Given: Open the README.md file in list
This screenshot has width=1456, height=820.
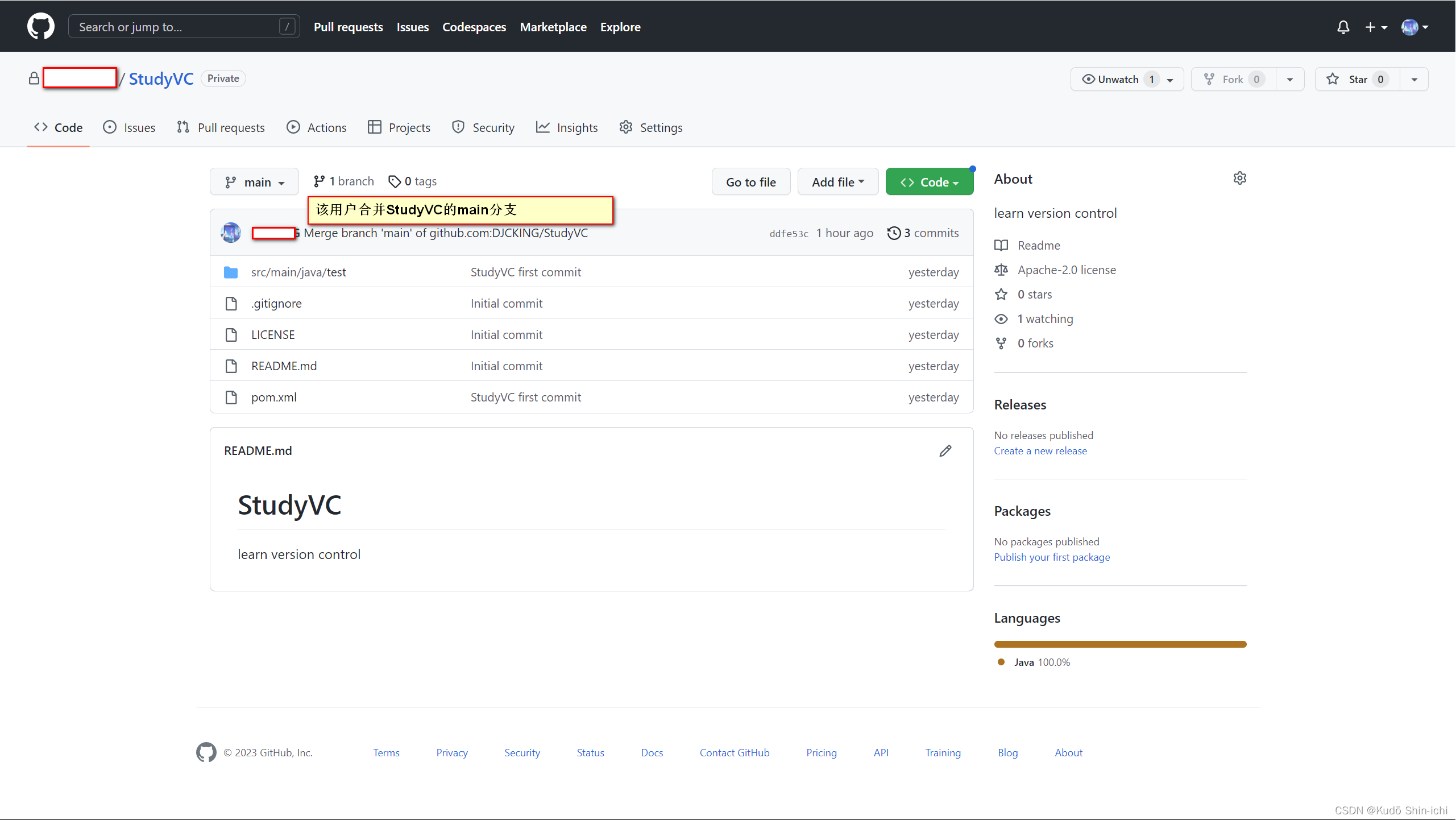Looking at the screenshot, I should coord(284,366).
